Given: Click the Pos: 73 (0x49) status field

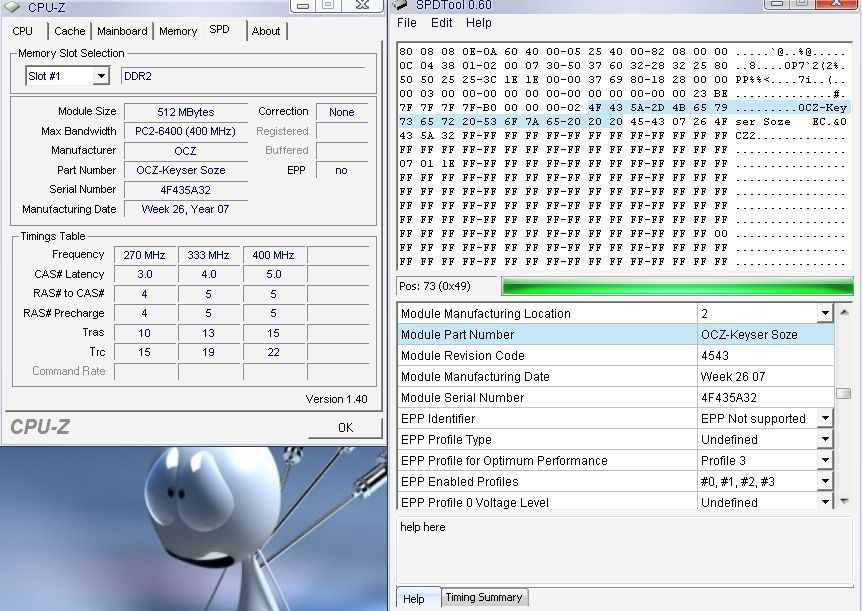Looking at the screenshot, I should point(446,286).
